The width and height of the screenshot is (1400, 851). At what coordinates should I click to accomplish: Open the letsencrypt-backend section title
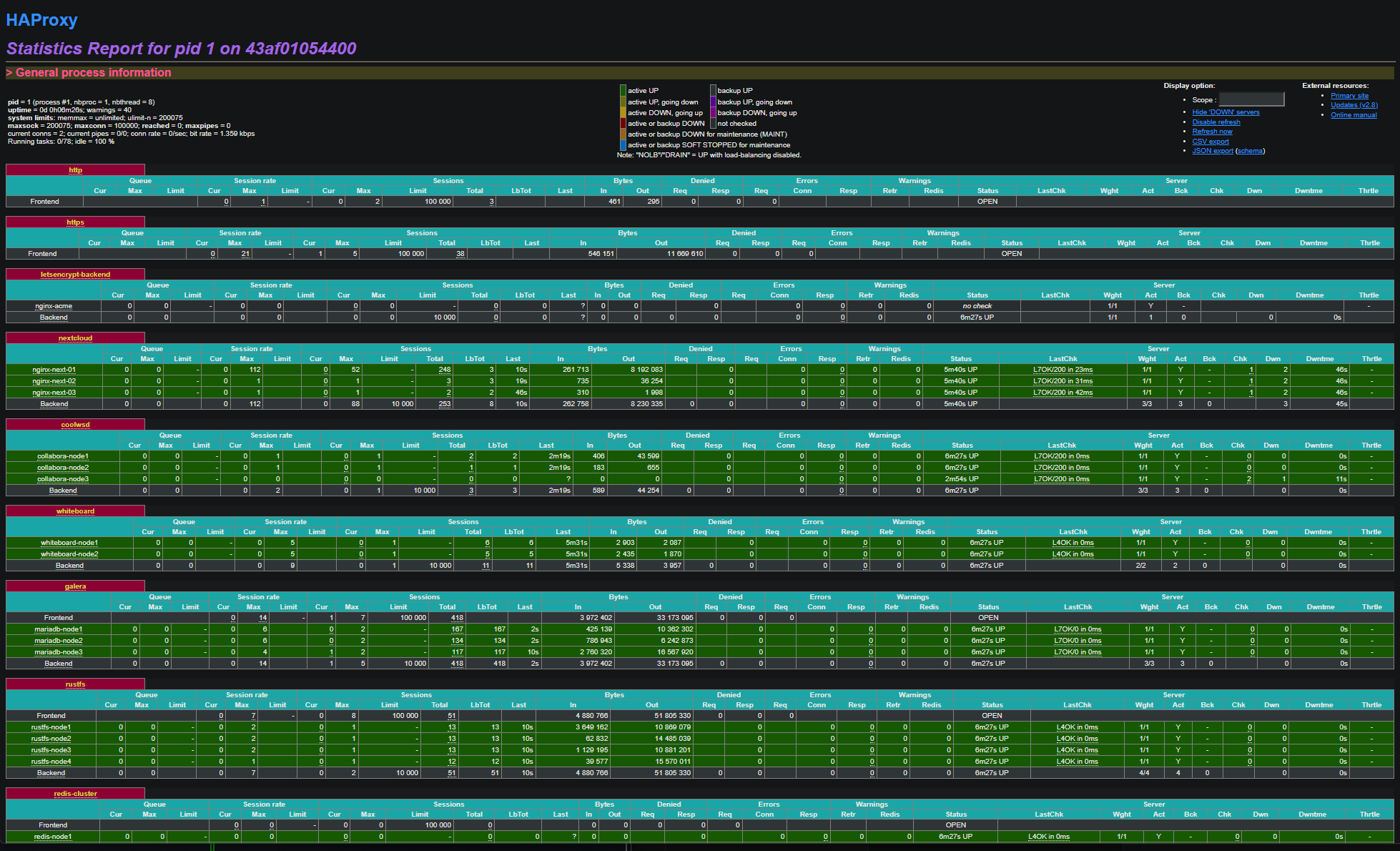[75, 275]
